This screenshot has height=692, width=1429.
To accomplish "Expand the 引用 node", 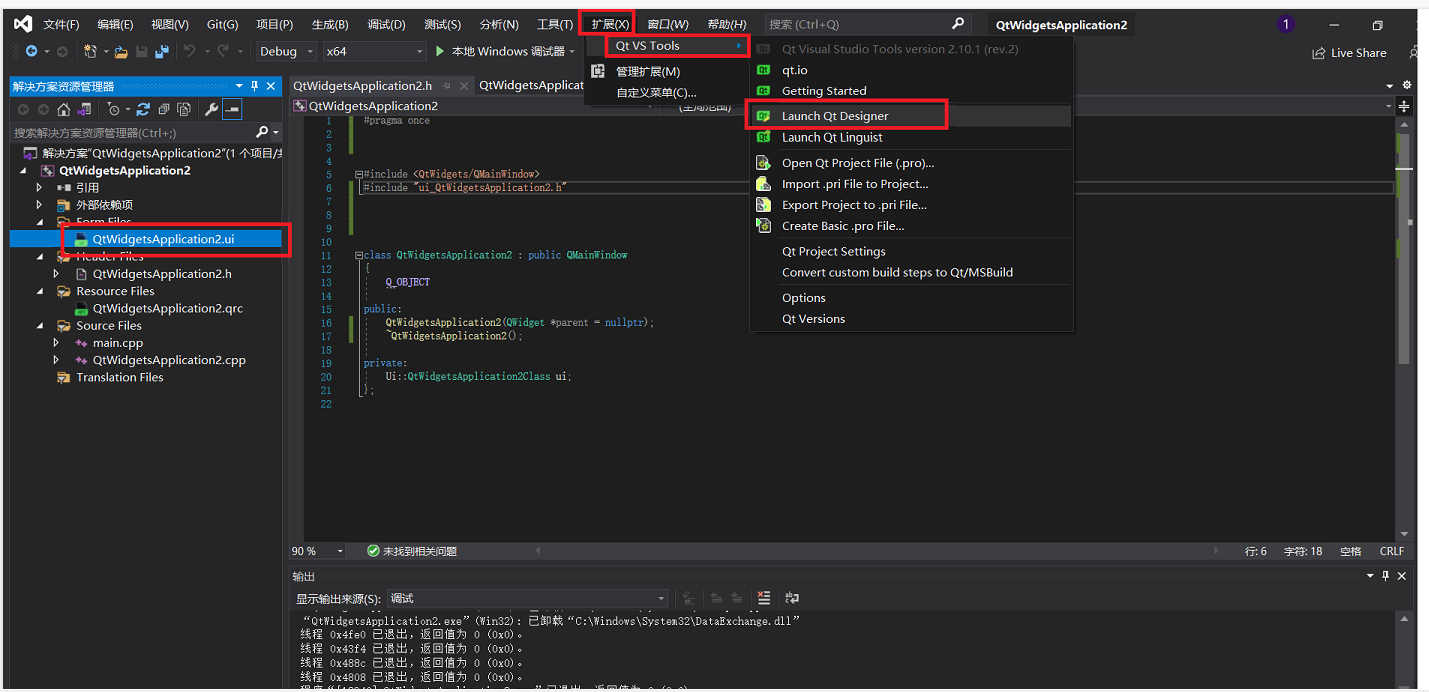I will (40, 188).
